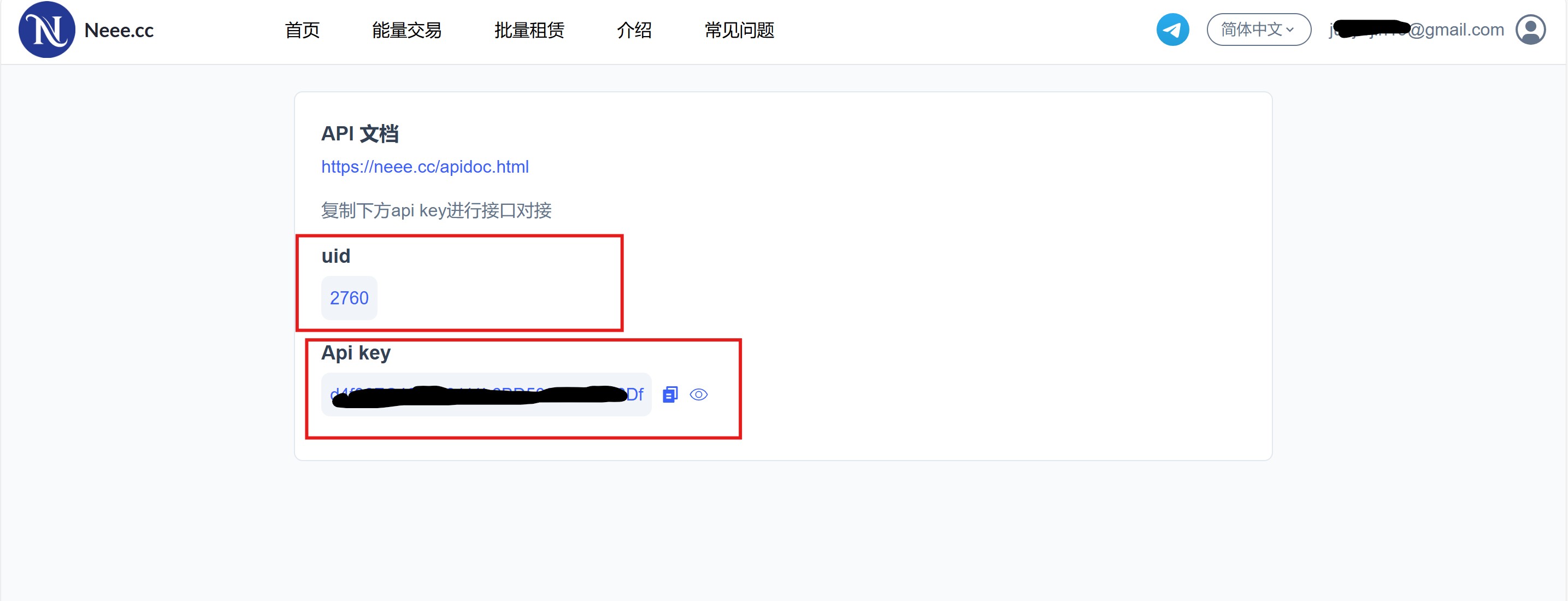This screenshot has width=1568, height=601.
Task: Toggle visibility of API key
Action: click(x=700, y=393)
